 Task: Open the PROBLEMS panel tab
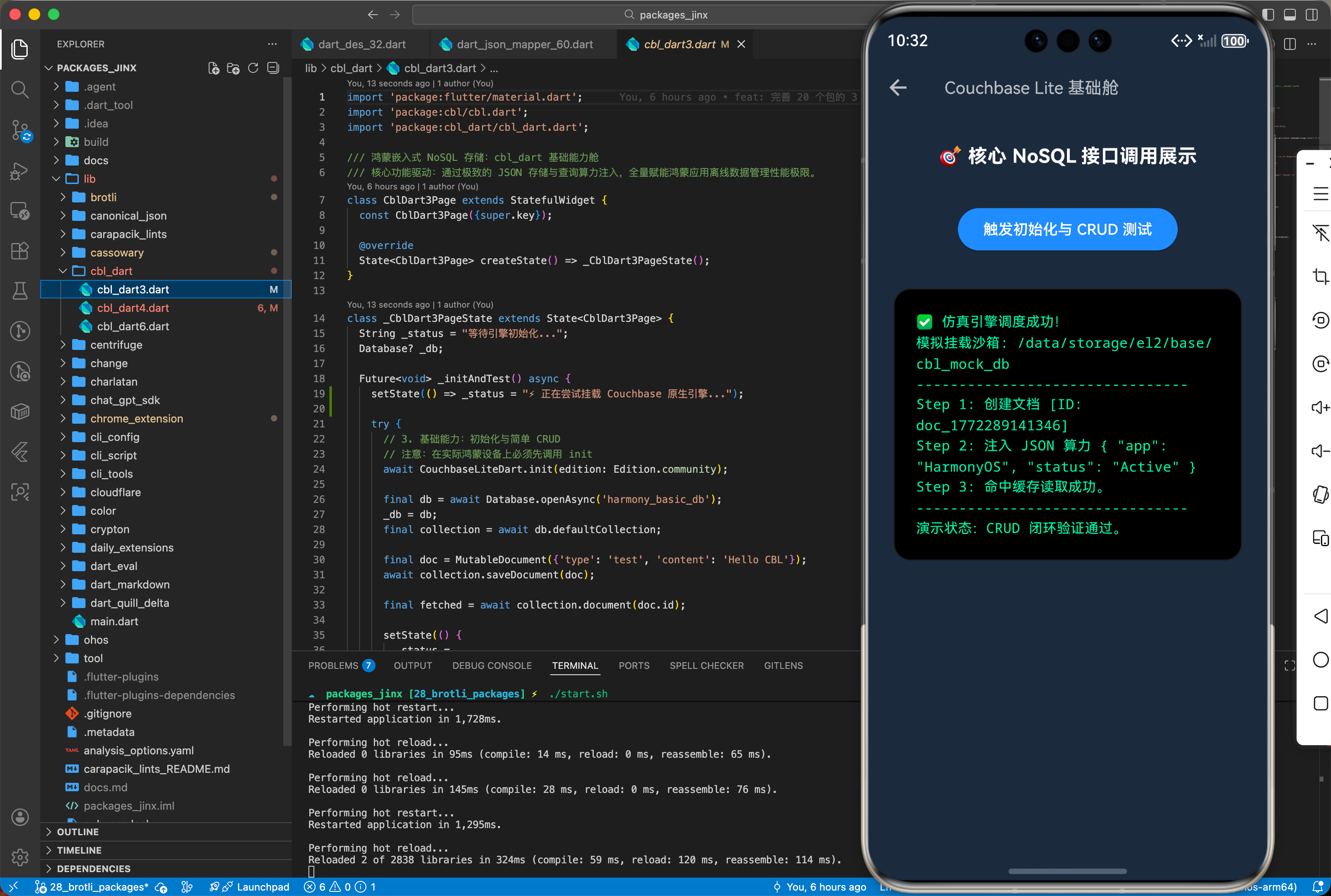pos(333,665)
